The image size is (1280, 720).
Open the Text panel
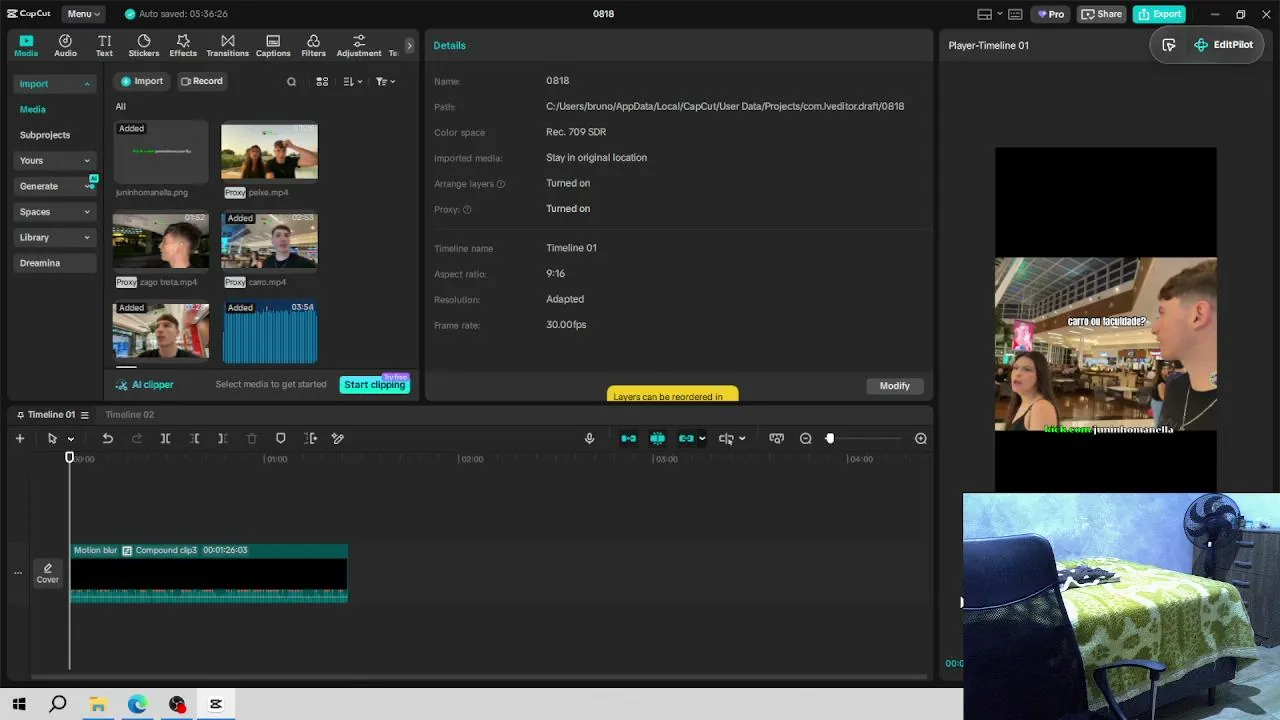(104, 46)
